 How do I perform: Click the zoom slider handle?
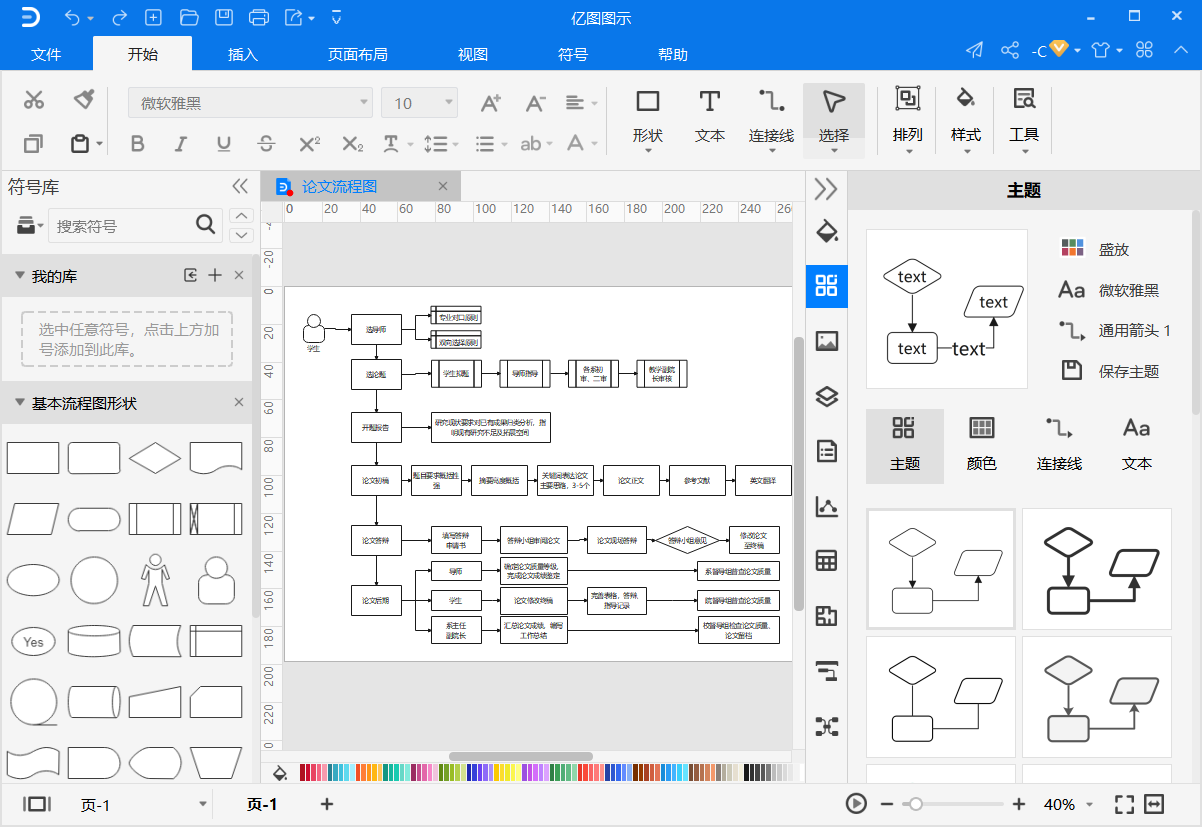coord(915,804)
